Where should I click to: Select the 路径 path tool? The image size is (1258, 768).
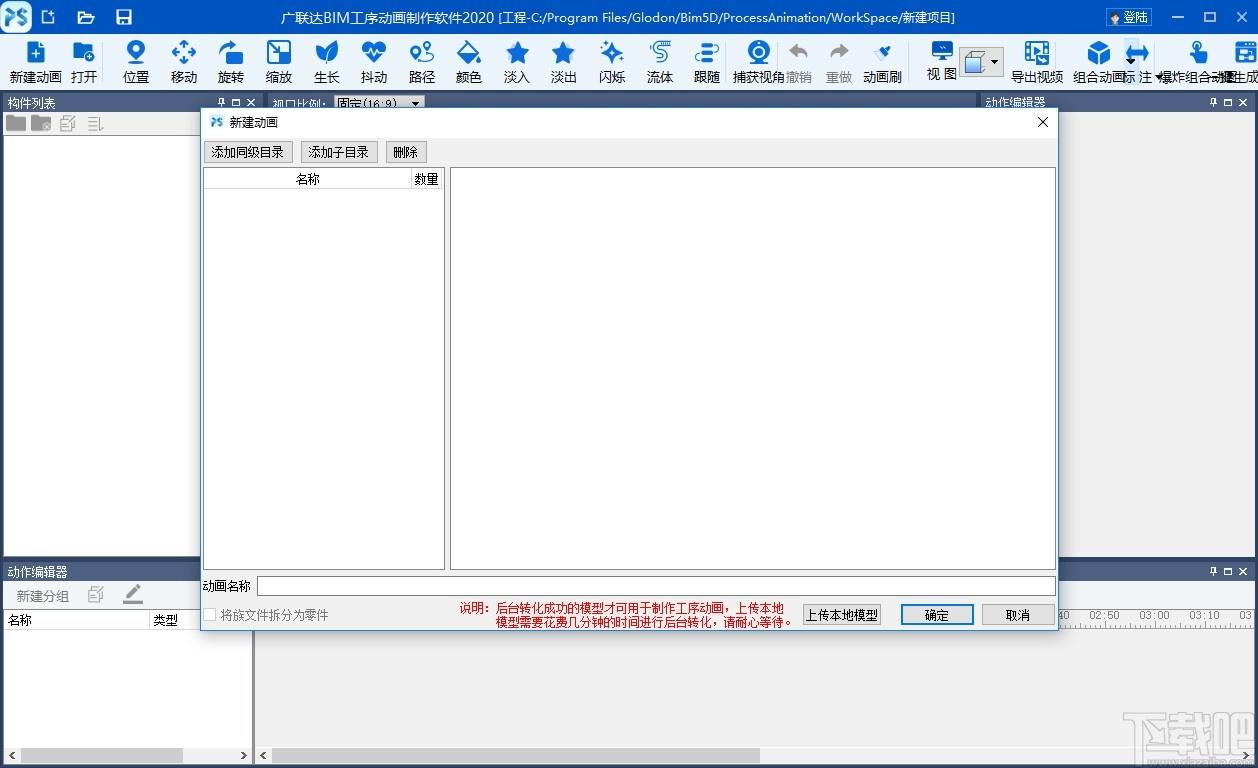point(422,62)
